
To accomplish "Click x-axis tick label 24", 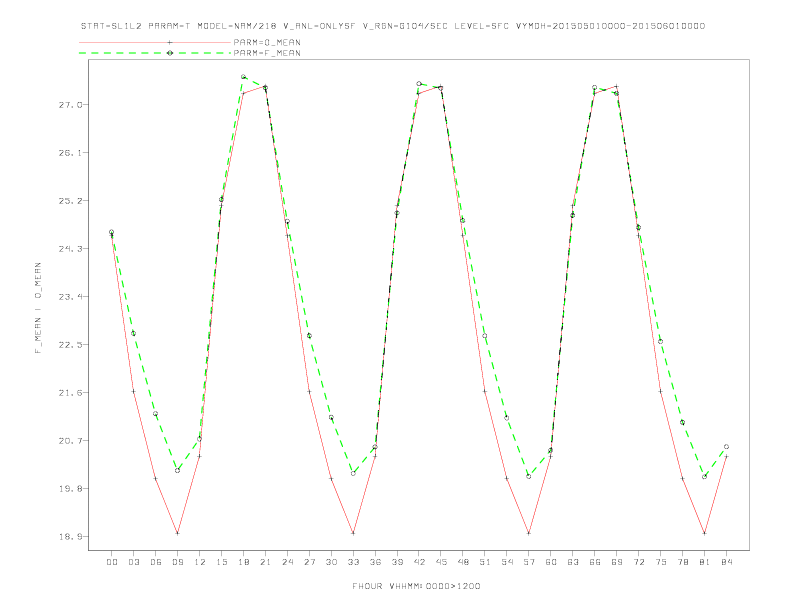I will (287, 562).
